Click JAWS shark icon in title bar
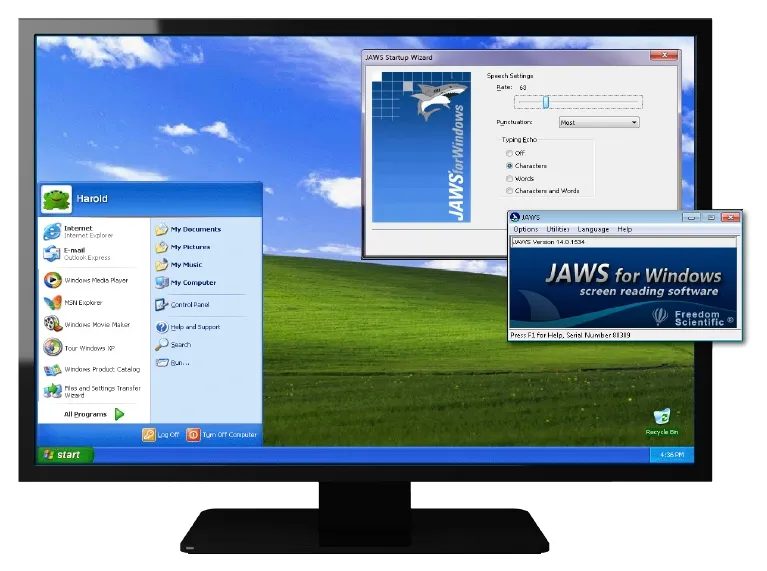Image resolution: width=767 pixels, height=571 pixels. pos(515,217)
